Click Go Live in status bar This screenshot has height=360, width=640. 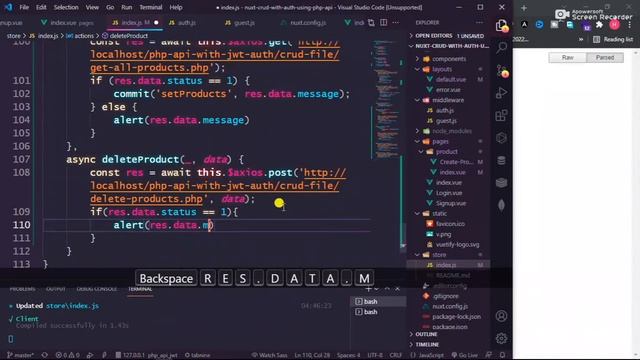point(464,355)
